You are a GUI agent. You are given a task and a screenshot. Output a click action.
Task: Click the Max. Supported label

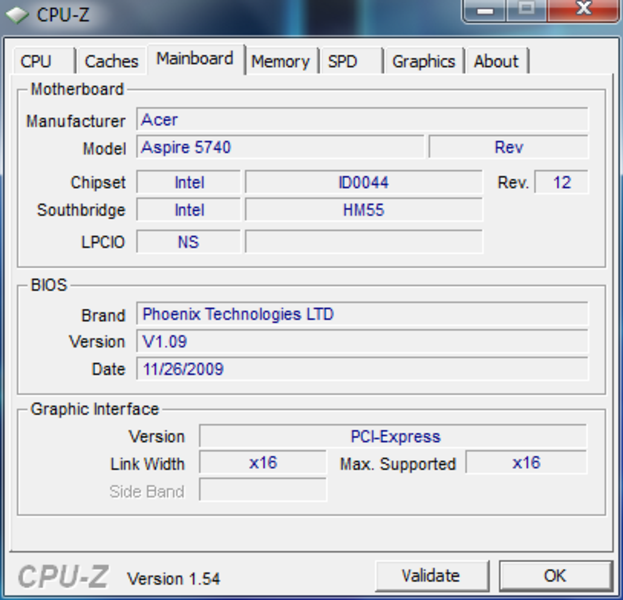click(x=398, y=464)
